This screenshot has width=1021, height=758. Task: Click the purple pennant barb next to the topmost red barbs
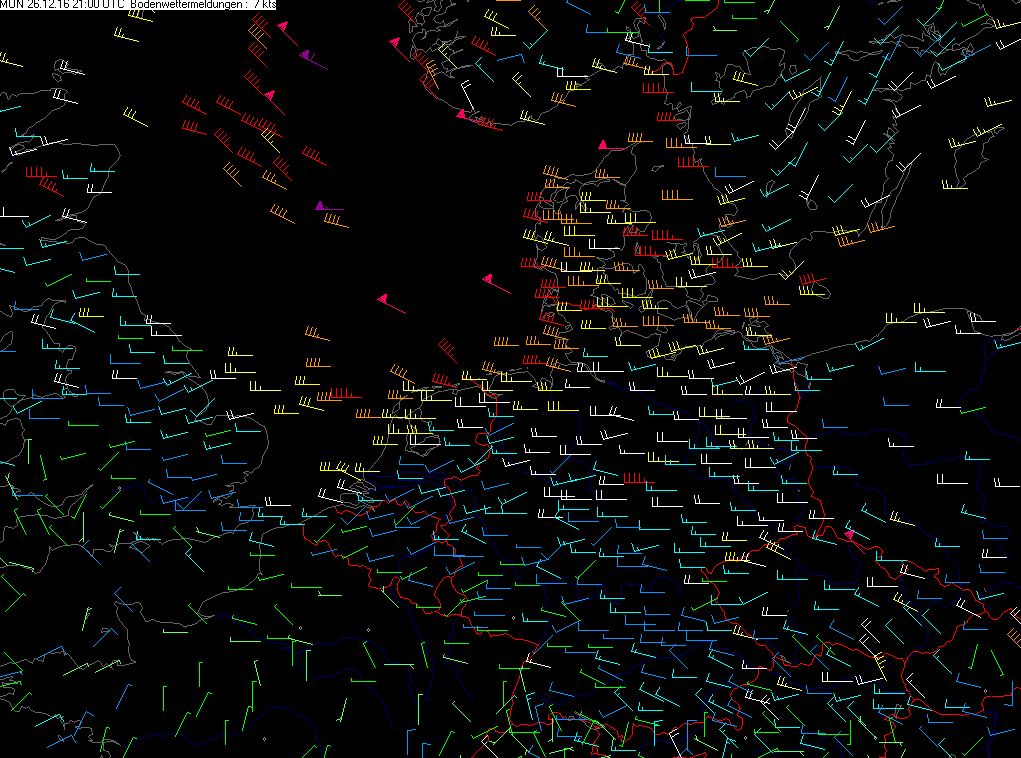pyautogui.click(x=313, y=59)
